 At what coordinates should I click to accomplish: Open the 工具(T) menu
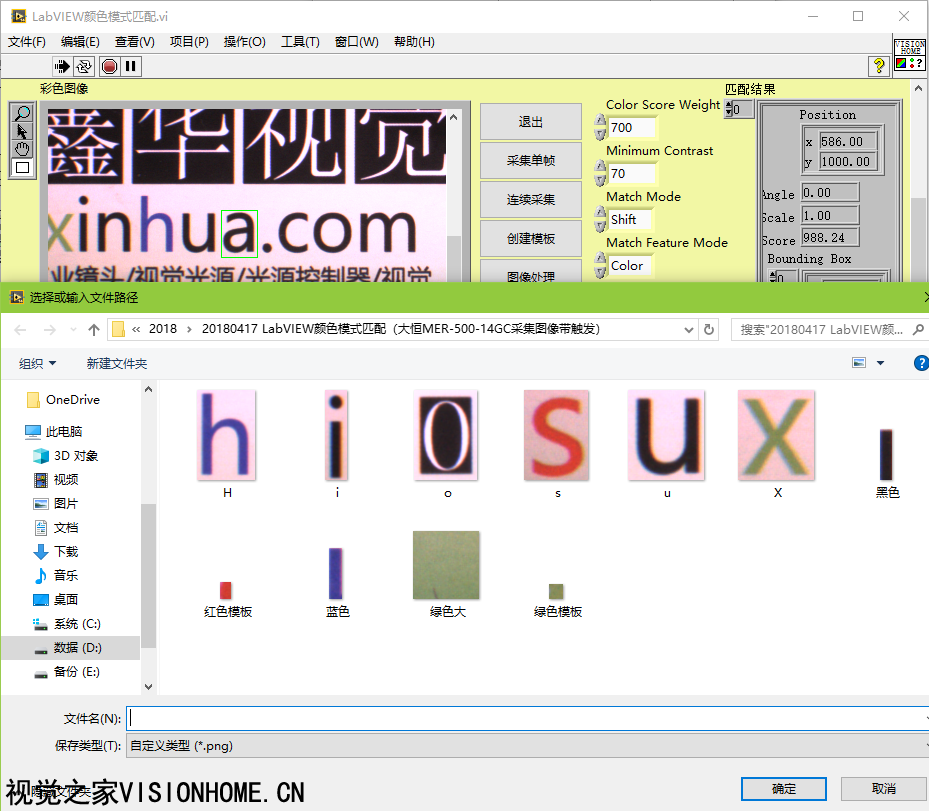tap(300, 42)
